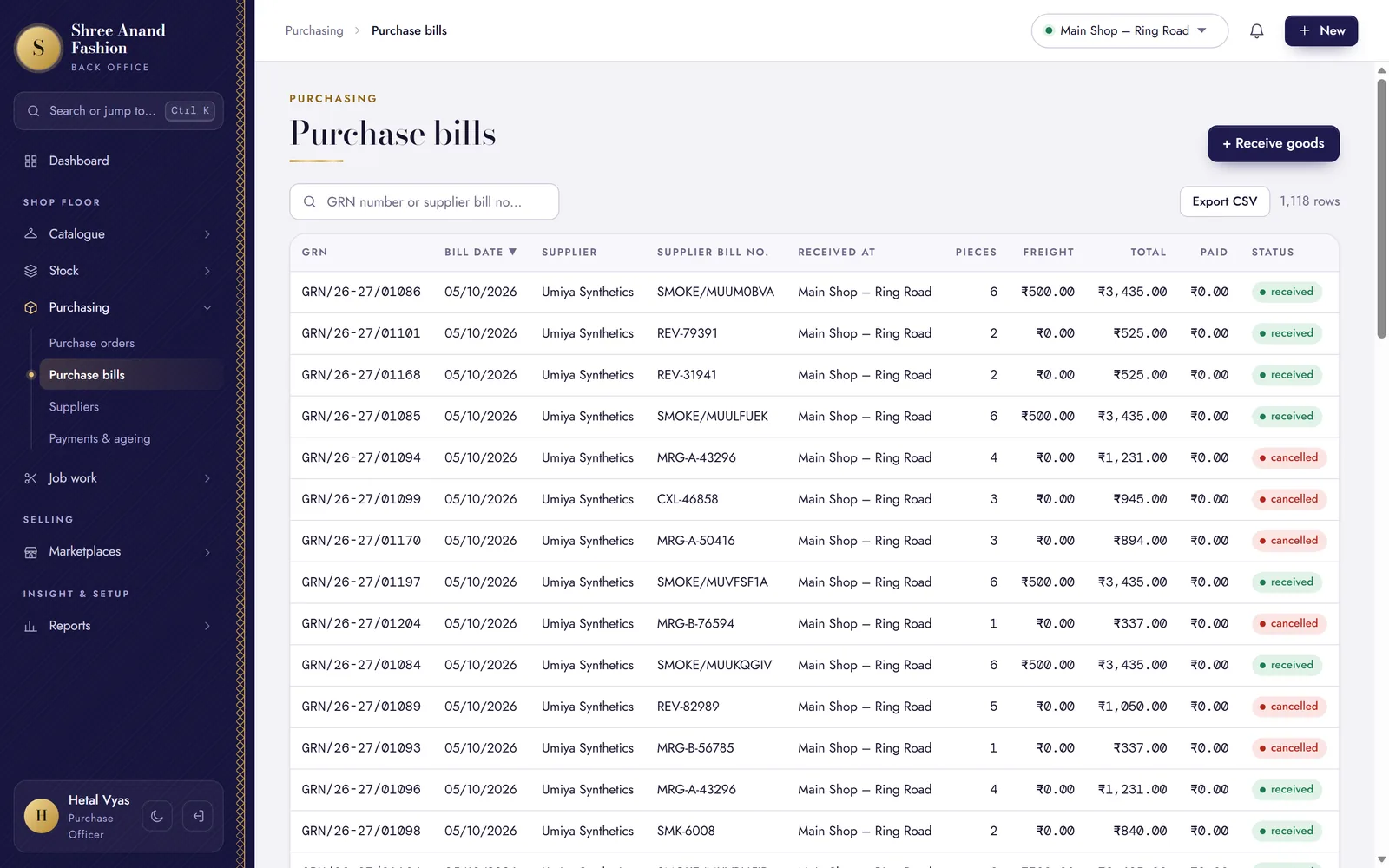
Task: Click received status for GRN/26-27/01197
Action: [1287, 582]
